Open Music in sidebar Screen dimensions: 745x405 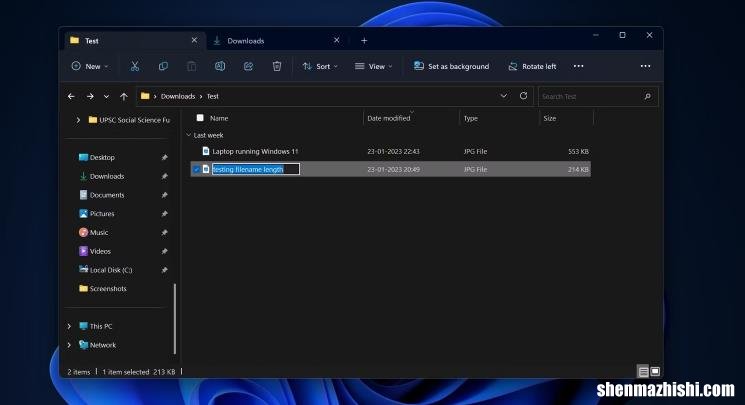coord(94,232)
